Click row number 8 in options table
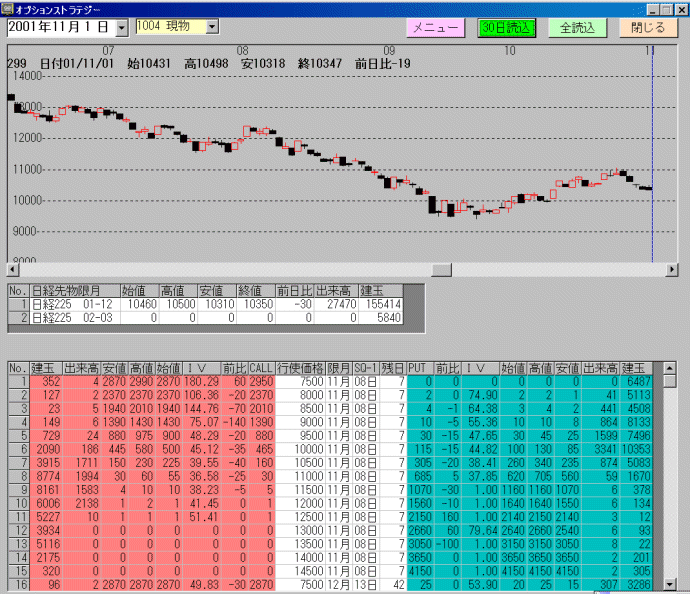 point(19,477)
